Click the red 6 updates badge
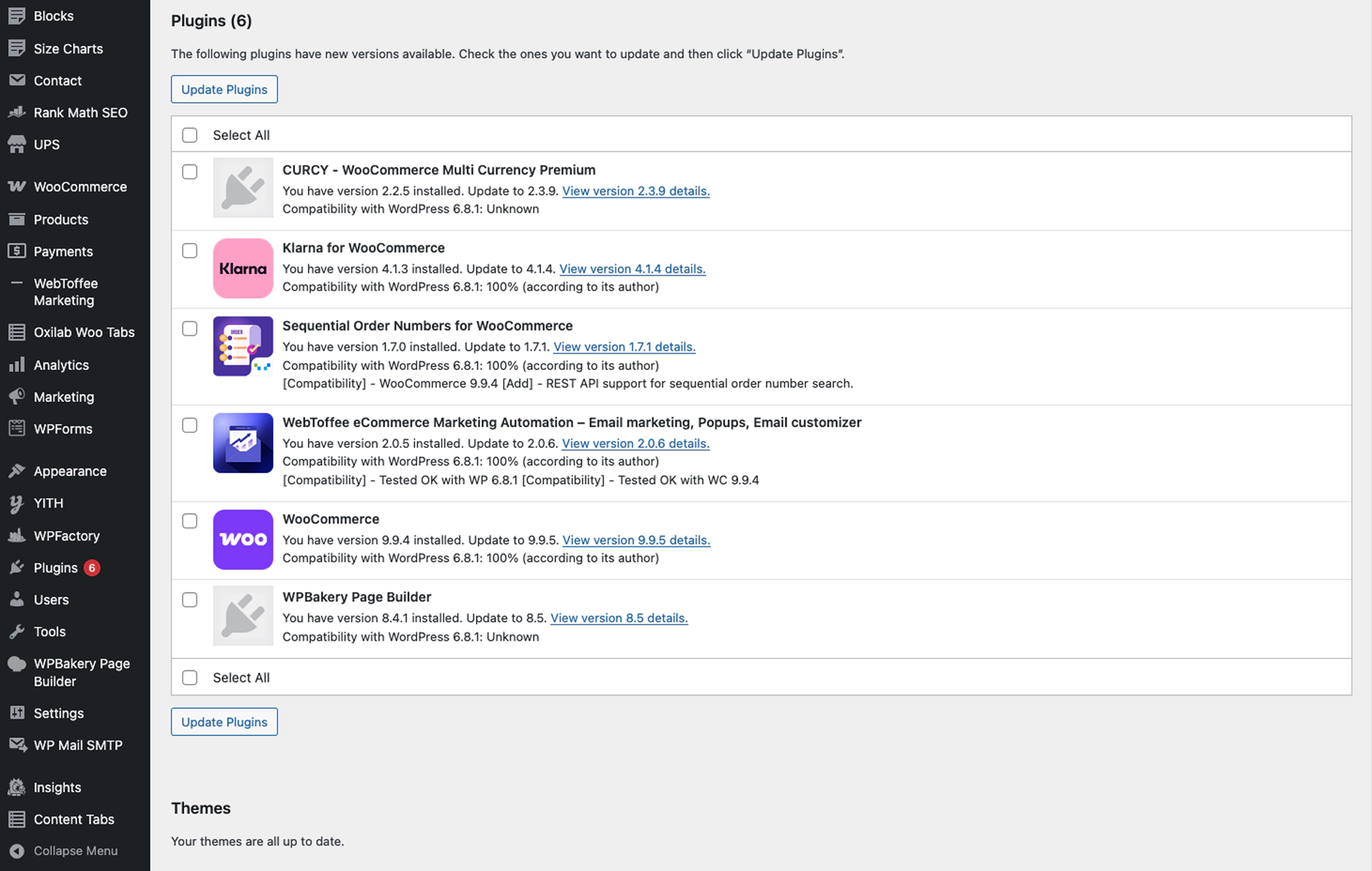 [x=91, y=568]
